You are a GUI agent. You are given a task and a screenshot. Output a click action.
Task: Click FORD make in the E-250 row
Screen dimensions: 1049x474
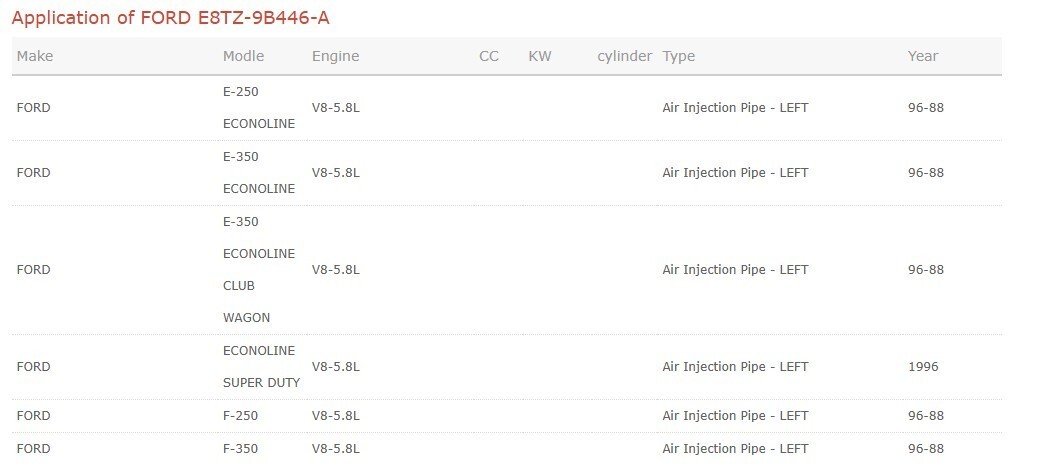click(x=34, y=108)
